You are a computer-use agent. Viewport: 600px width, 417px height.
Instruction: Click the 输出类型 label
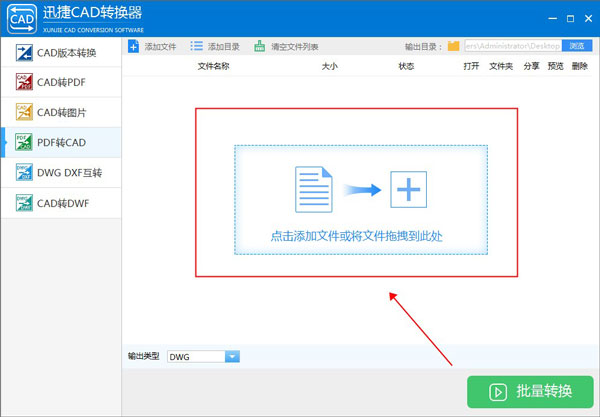[x=143, y=356]
